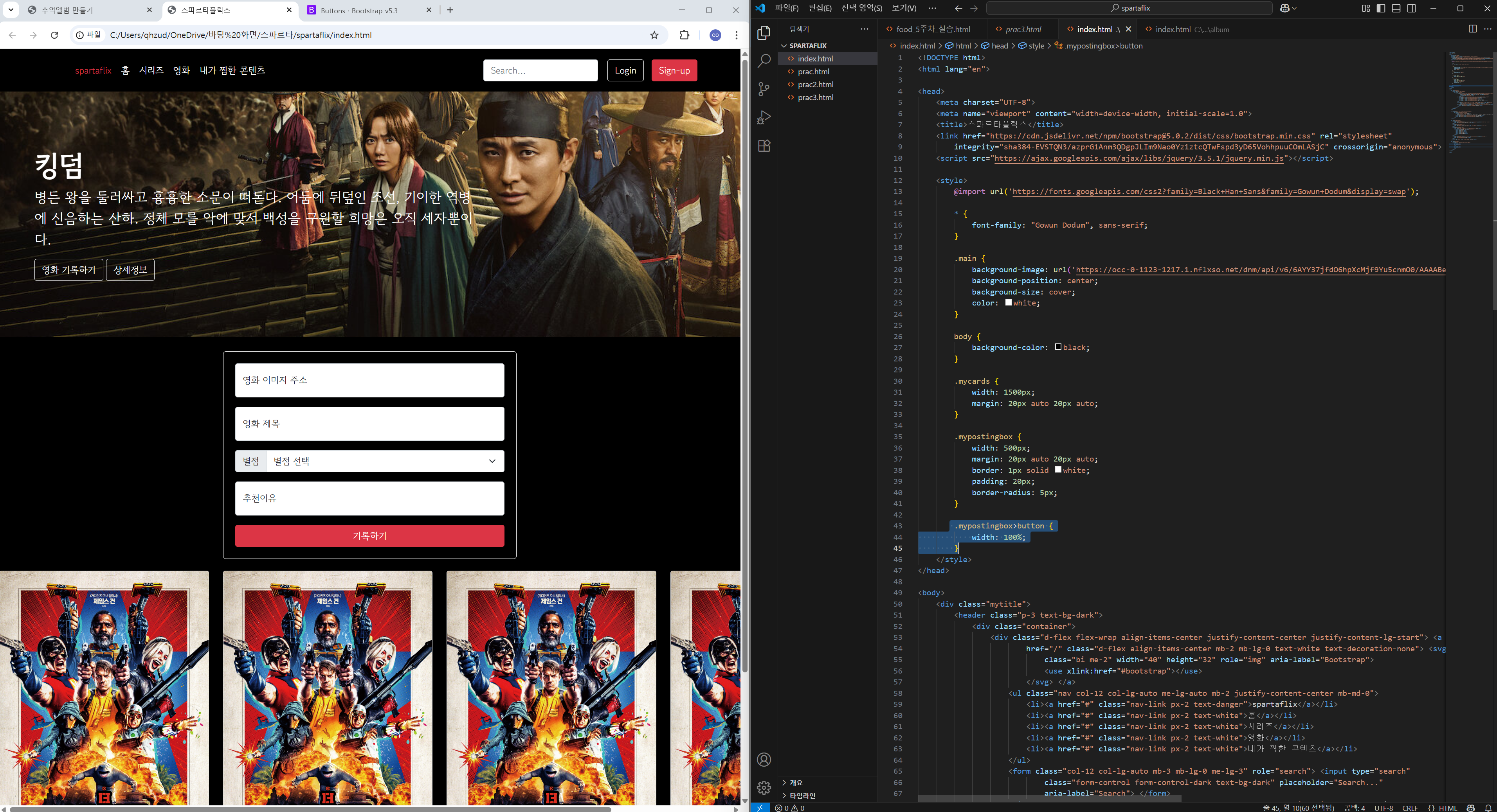This screenshot has height=812, width=1497.
Task: Click the HTML language mode in status bar
Action: 1448,808
